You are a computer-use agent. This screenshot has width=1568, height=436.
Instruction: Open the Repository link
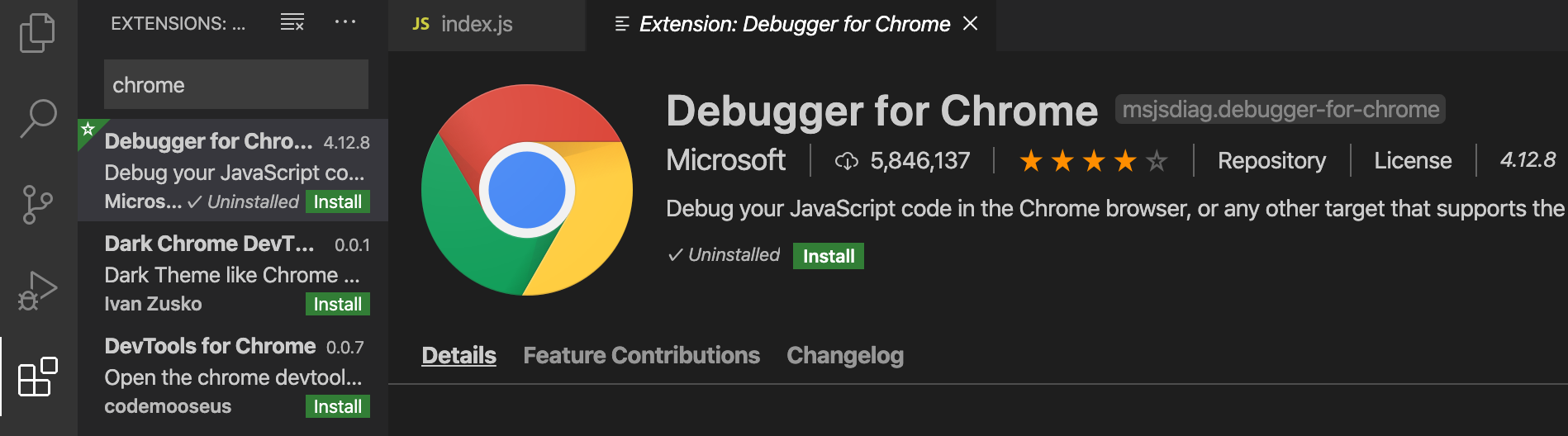coord(1271,161)
